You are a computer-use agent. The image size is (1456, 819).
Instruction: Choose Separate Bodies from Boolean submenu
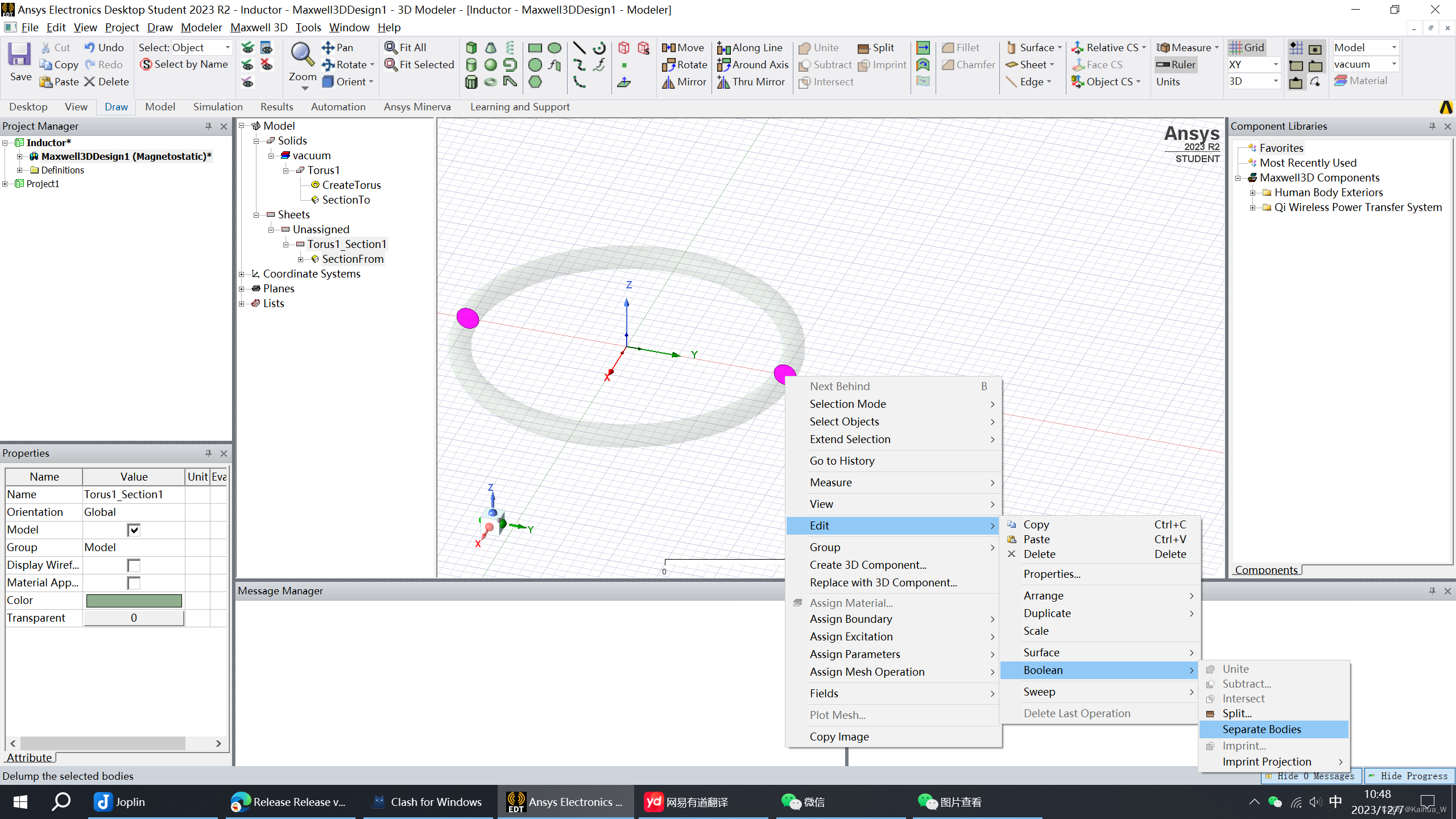1261,729
